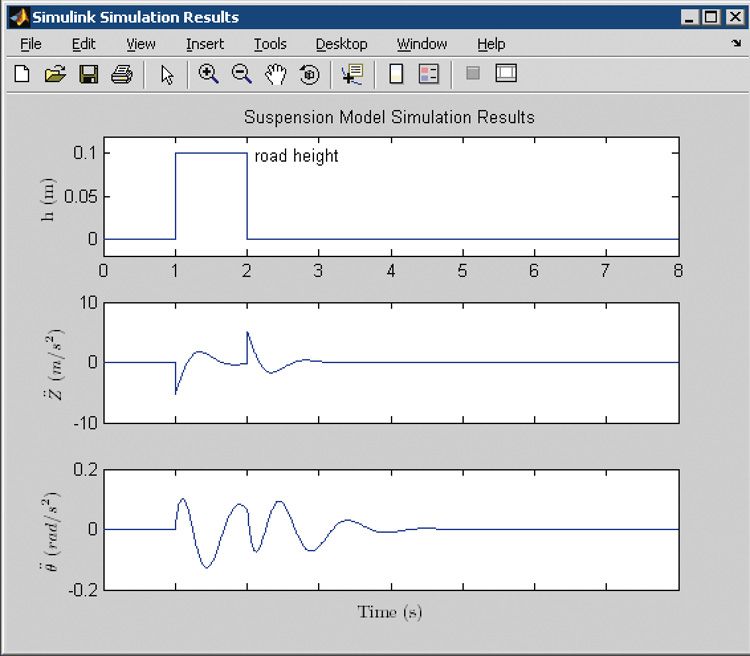Screen dimensions: 750x656
Task: Expand the Desktop menu
Action: coord(341,44)
